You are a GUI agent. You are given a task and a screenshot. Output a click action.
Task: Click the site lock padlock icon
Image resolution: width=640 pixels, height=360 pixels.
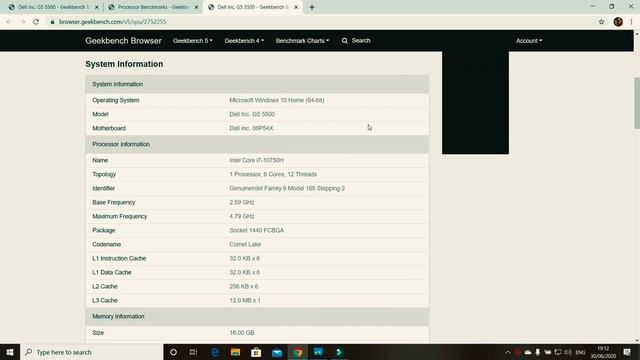[x=52, y=22]
